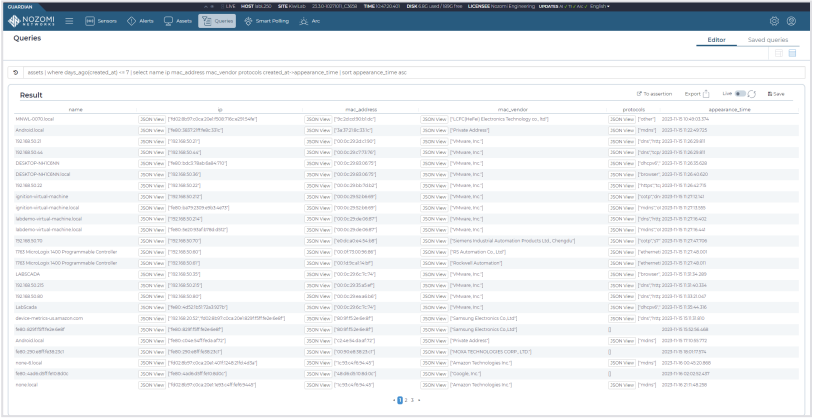The height and width of the screenshot is (420, 813).
Task: Click the query history icon
Action: pos(16,73)
